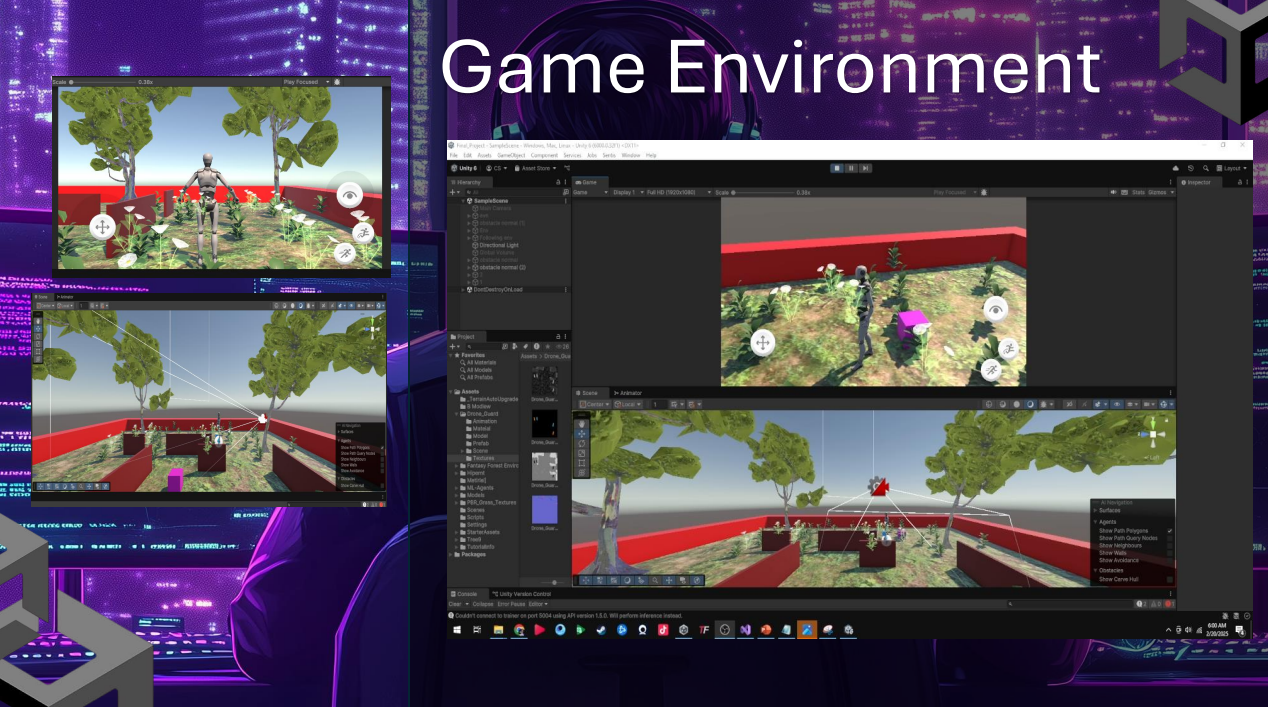Viewport: 1268px width, 707px height.
Task: Open the Windows Start menu on the taskbar
Action: coord(457,630)
